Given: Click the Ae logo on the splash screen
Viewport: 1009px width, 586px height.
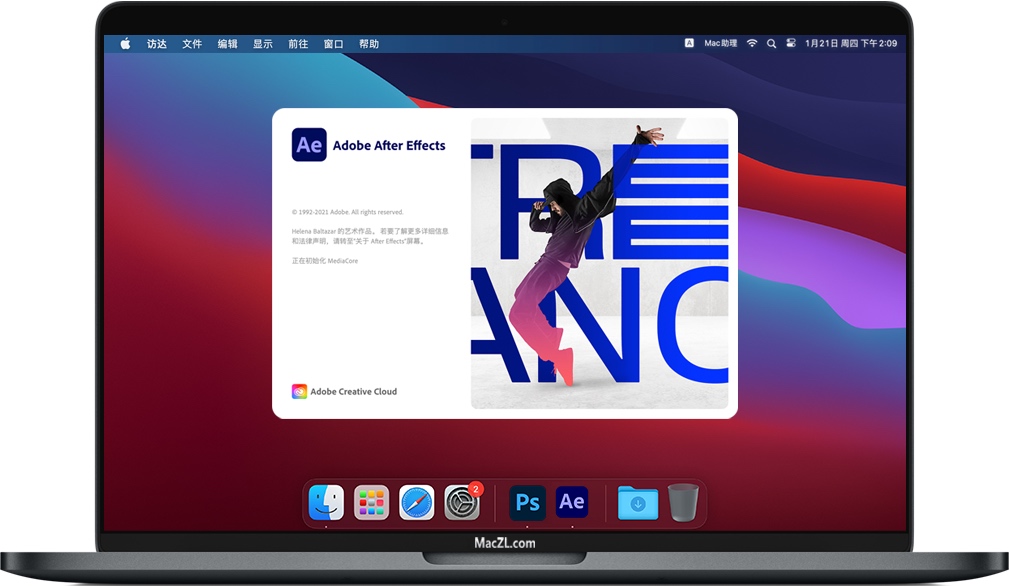Looking at the screenshot, I should 309,144.
